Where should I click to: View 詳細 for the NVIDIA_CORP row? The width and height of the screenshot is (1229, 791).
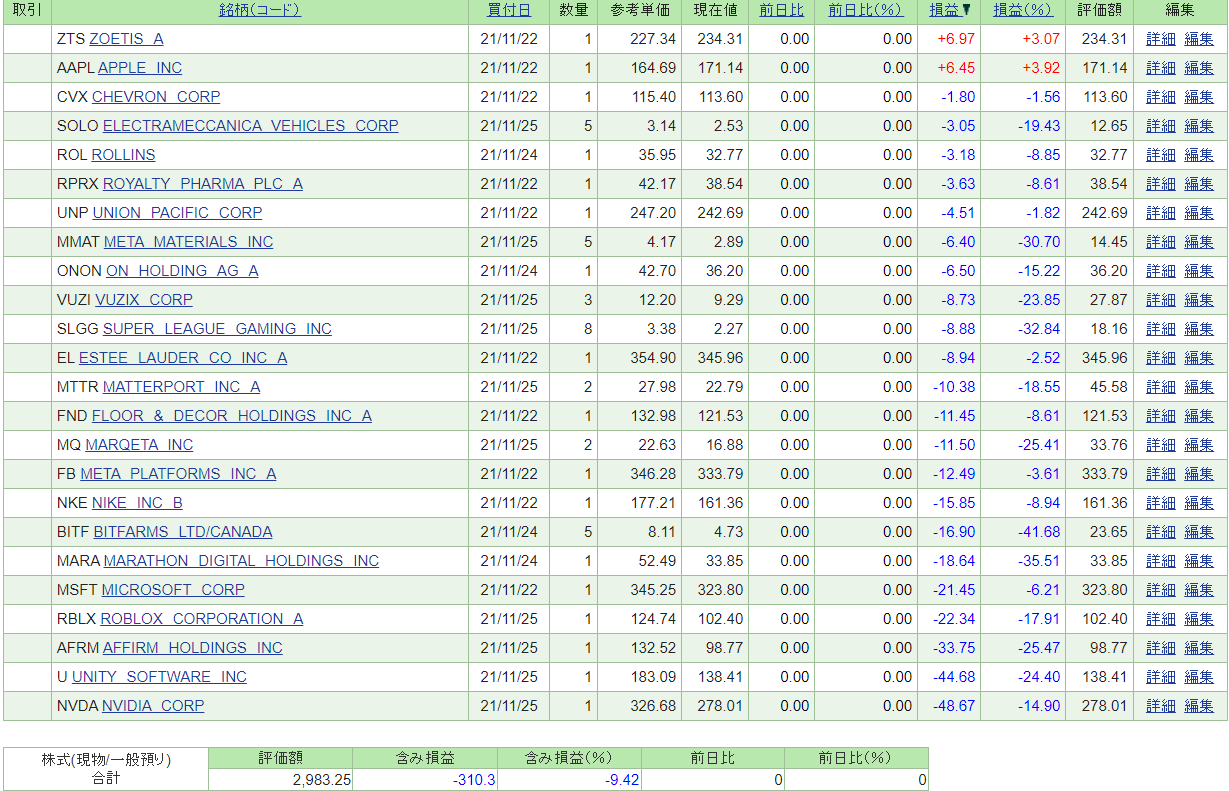[1161, 706]
